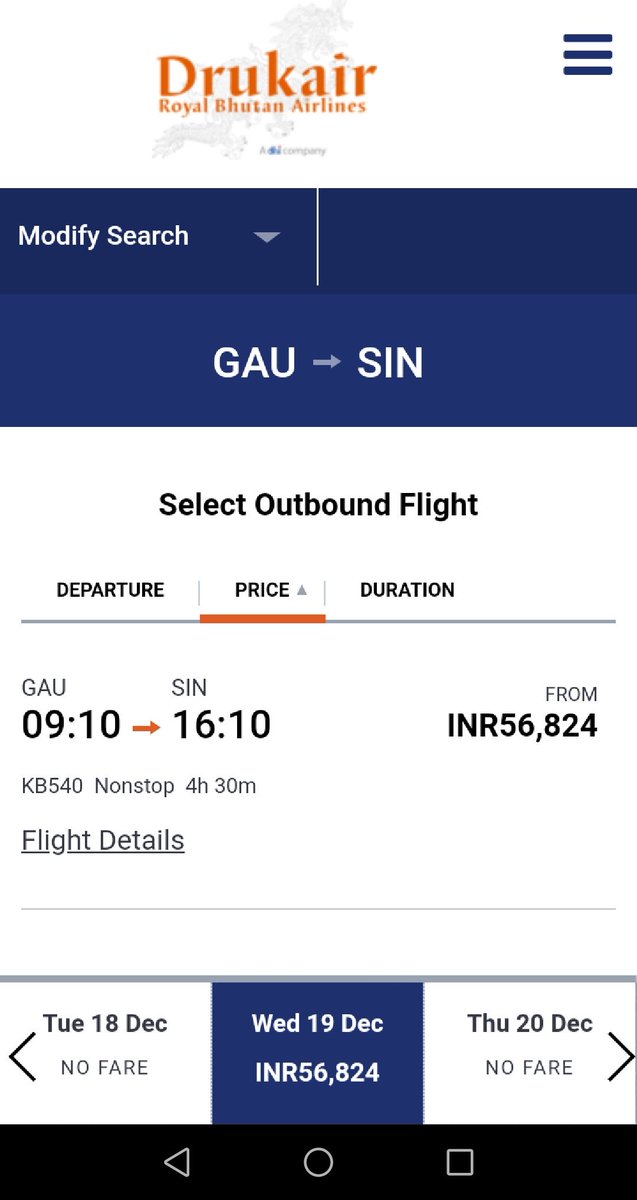Tap the Android home circle button
This screenshot has height=1200, width=637.
click(318, 1161)
